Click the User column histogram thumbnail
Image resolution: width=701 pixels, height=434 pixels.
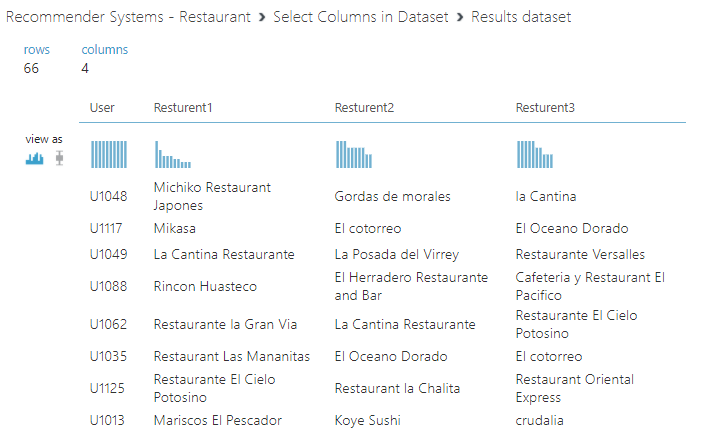(109, 154)
